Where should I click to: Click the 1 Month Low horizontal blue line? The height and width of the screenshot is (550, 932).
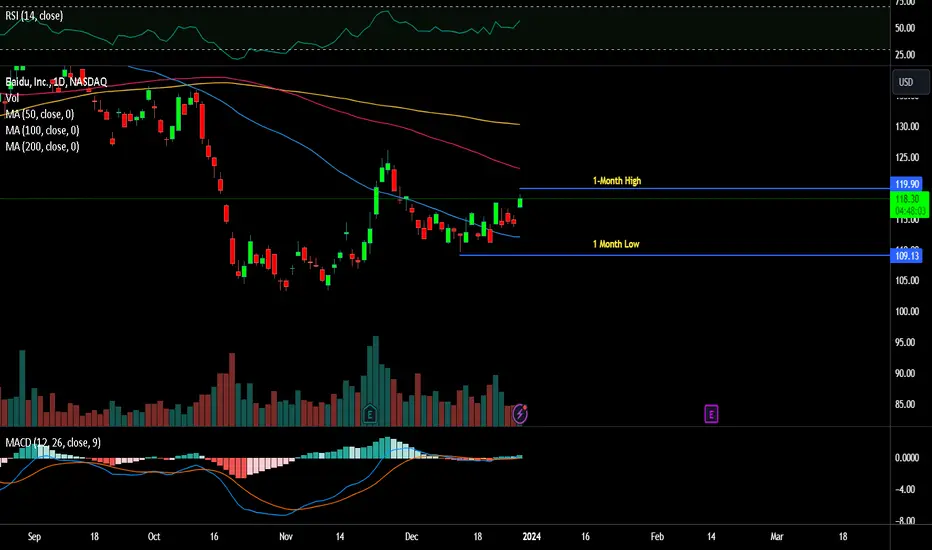click(x=675, y=256)
